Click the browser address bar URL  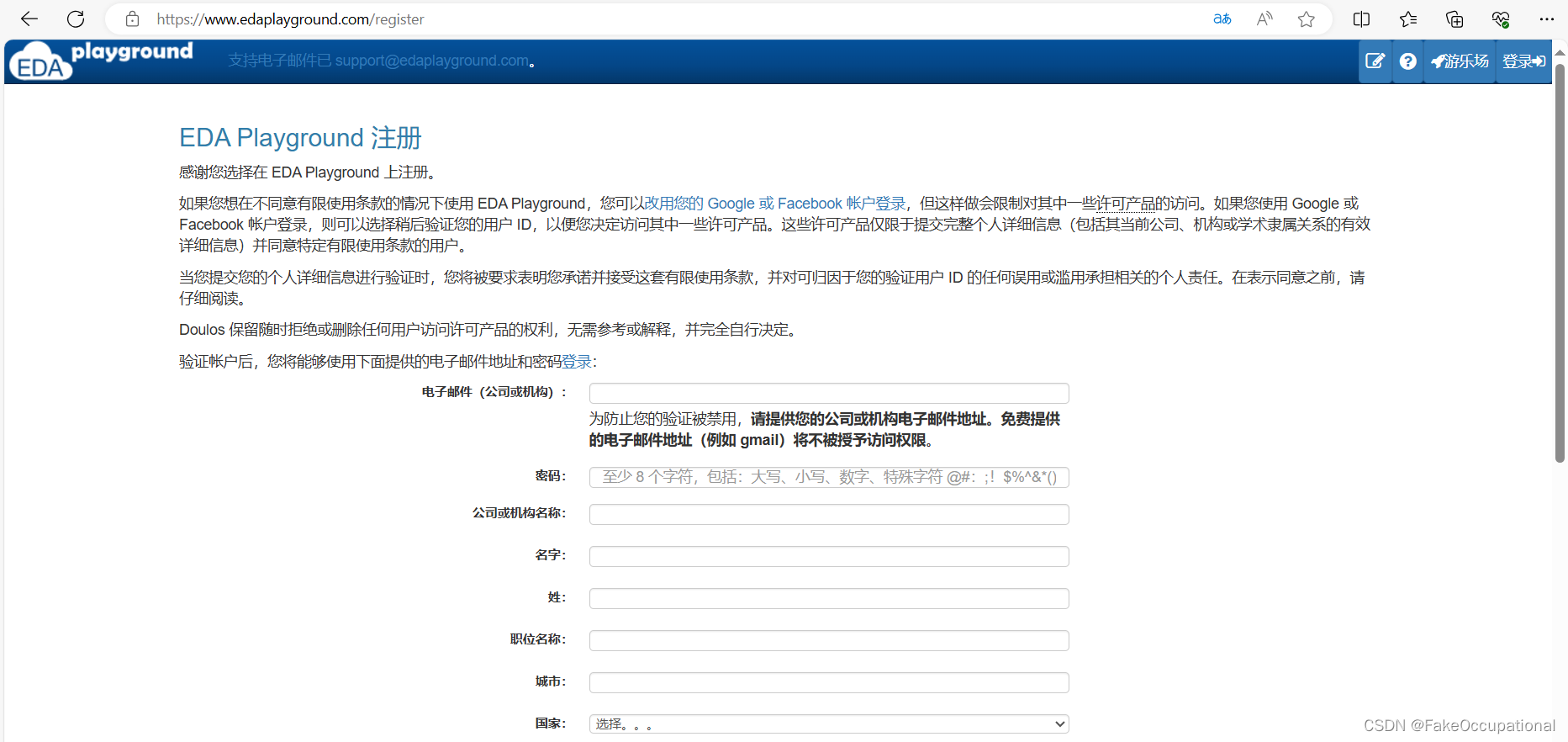tap(290, 19)
